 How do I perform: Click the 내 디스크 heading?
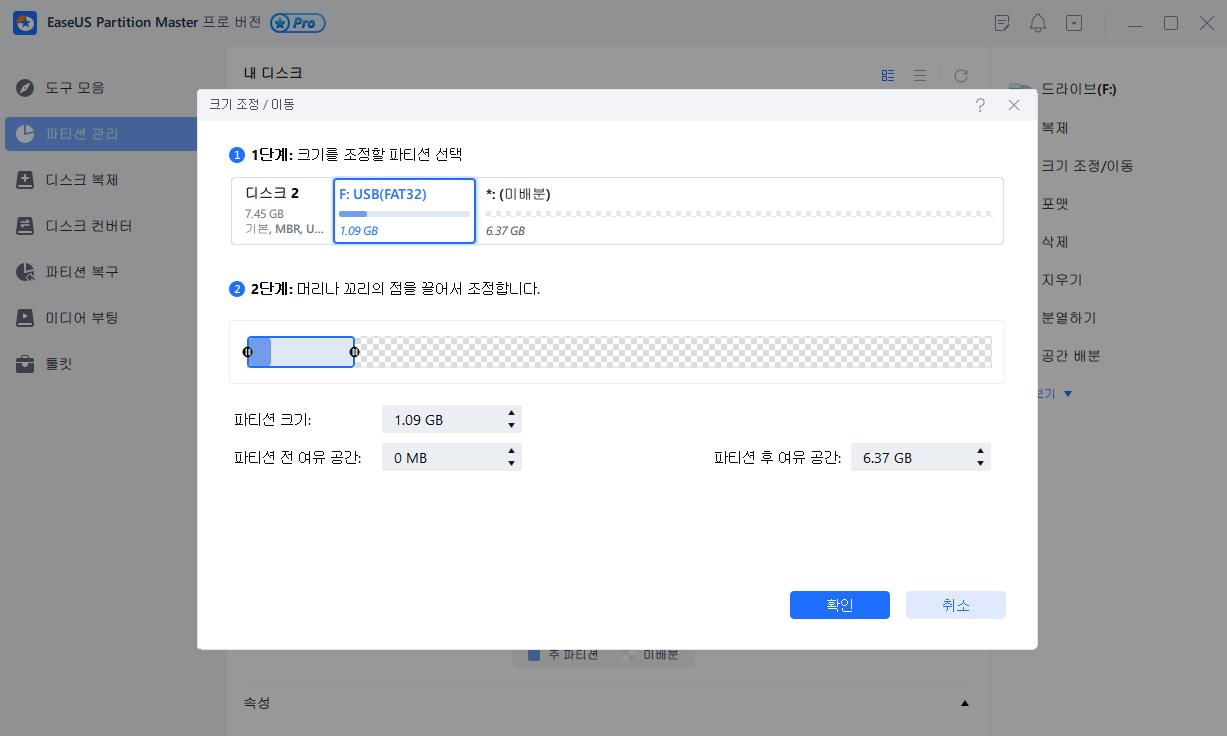click(273, 73)
